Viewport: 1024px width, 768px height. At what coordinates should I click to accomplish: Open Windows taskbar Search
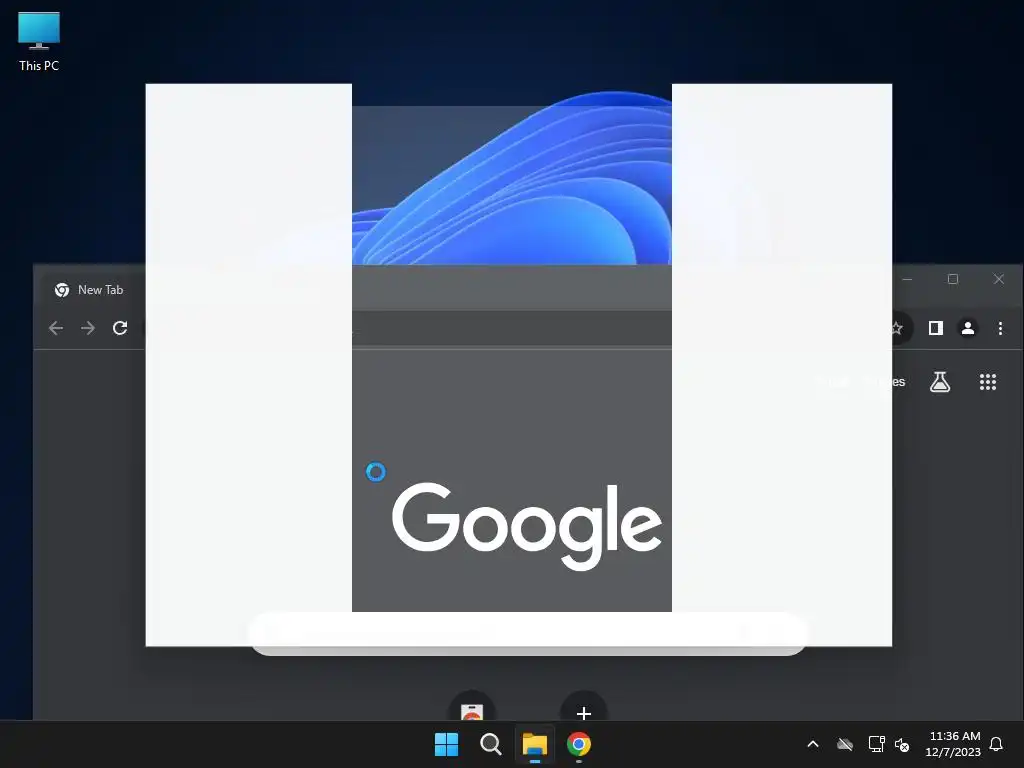490,744
